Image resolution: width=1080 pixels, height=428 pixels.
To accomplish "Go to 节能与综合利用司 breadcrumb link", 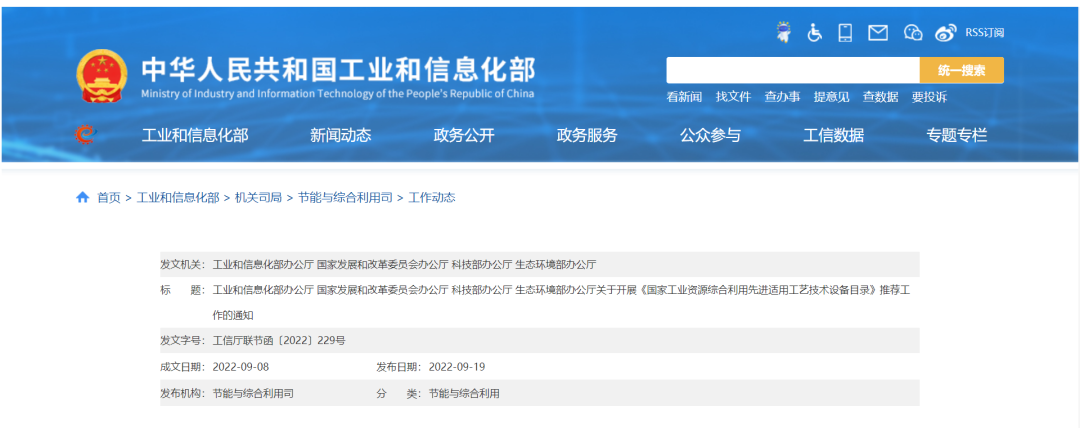I will click(345, 198).
